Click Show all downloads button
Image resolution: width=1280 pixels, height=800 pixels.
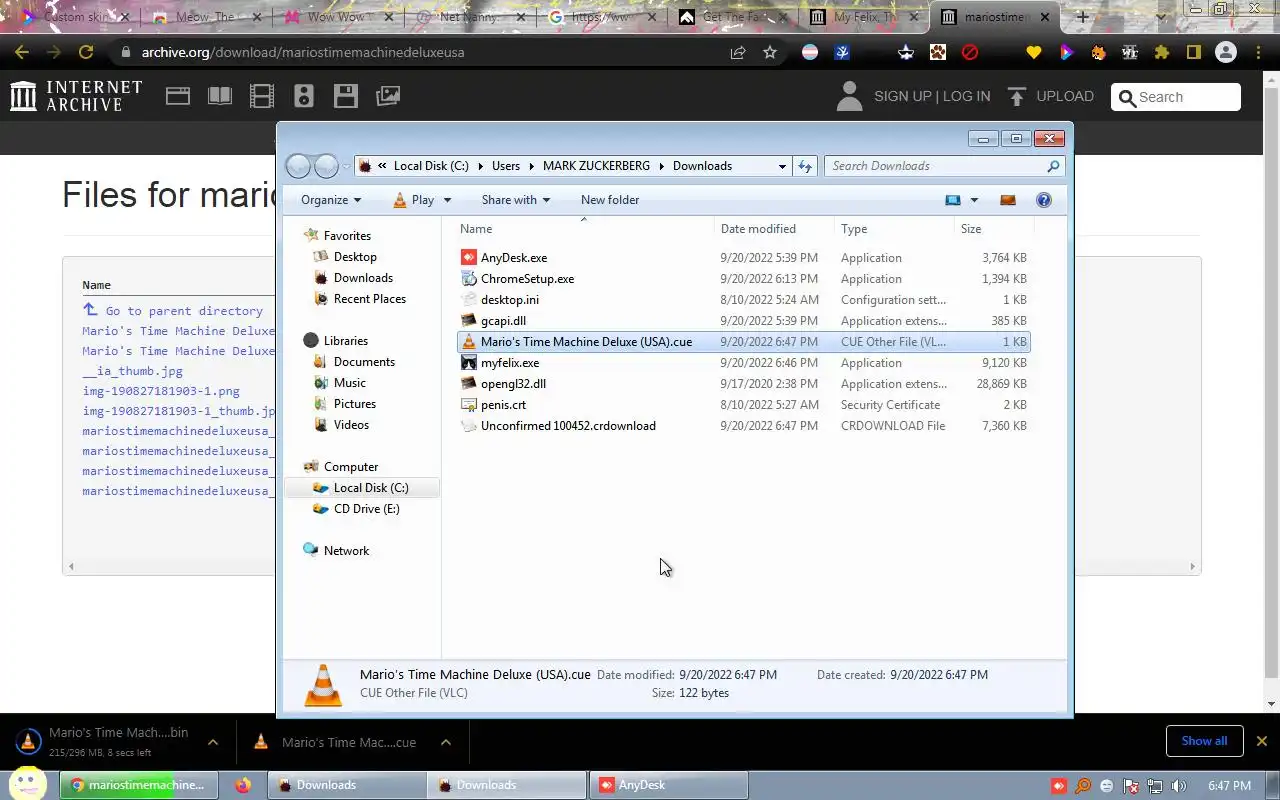tap(1204, 741)
